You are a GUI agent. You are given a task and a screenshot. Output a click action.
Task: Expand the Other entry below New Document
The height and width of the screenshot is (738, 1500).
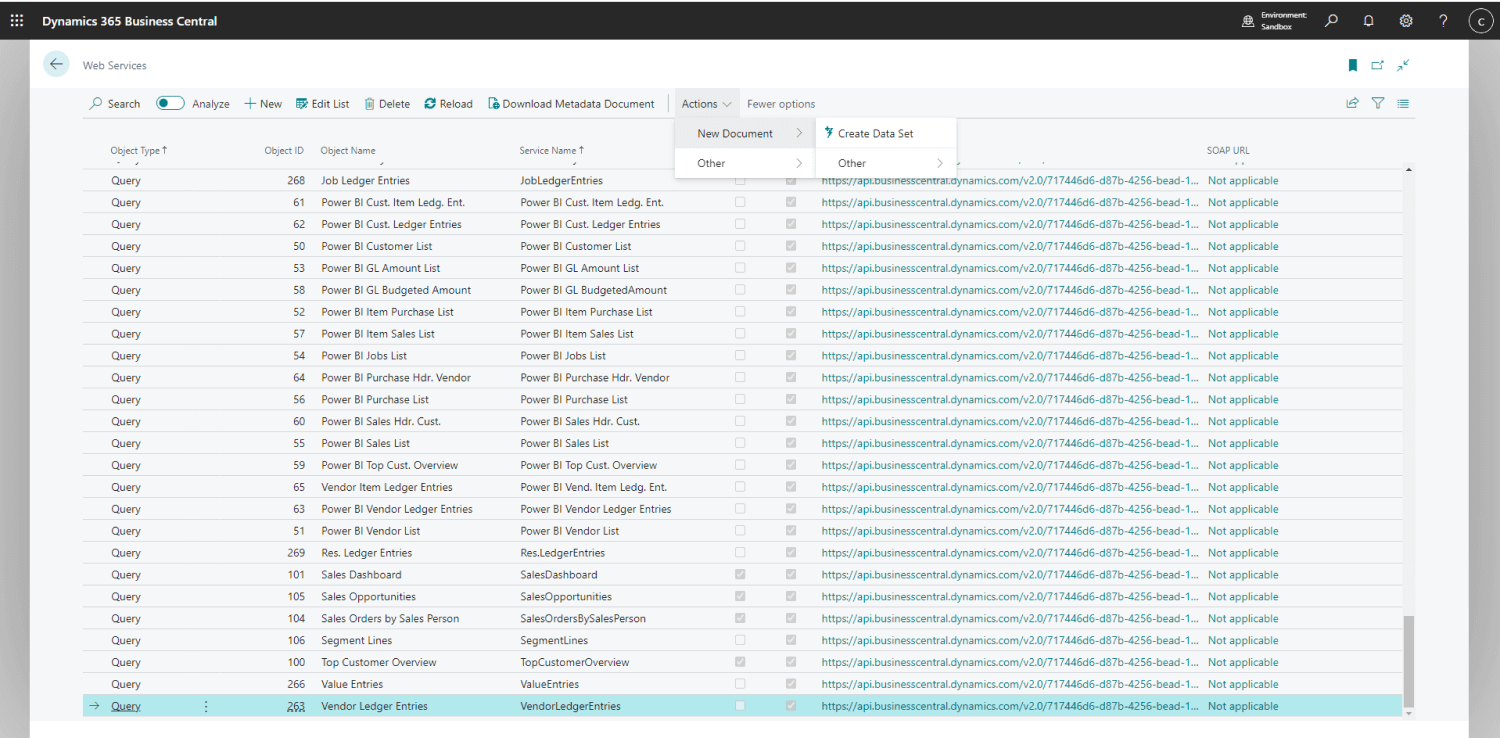click(745, 163)
